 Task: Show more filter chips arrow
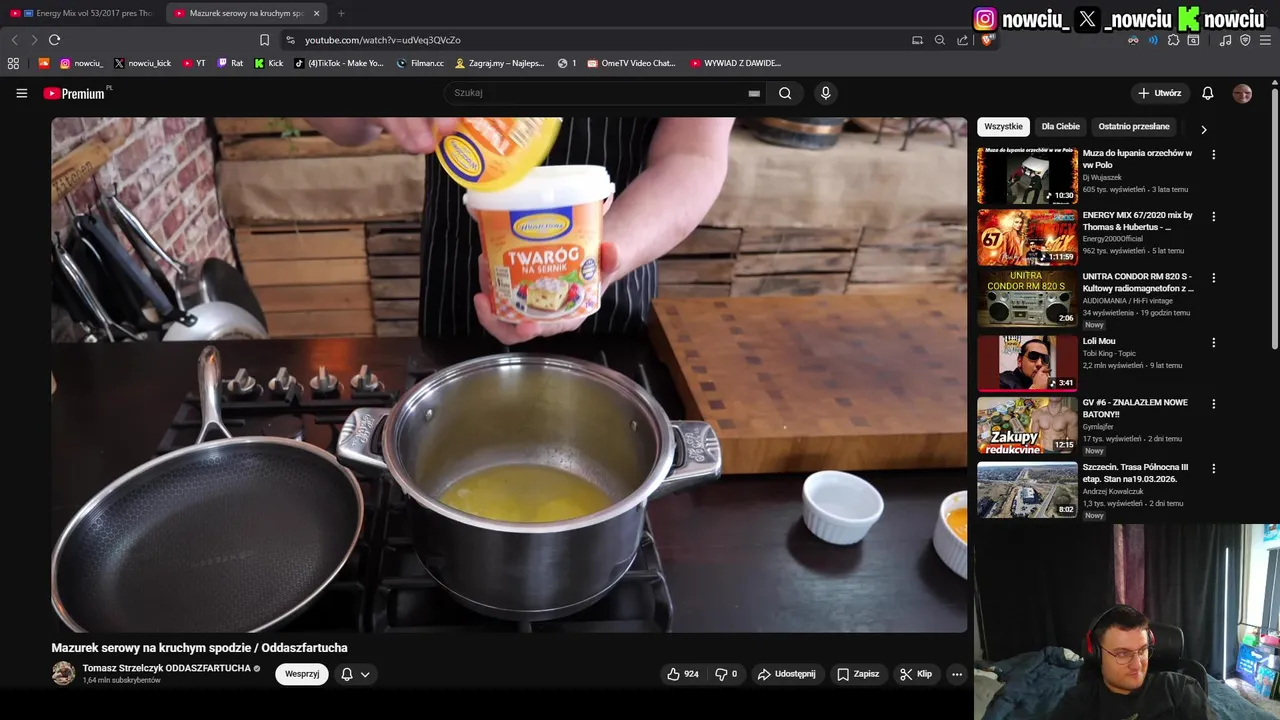click(1203, 129)
